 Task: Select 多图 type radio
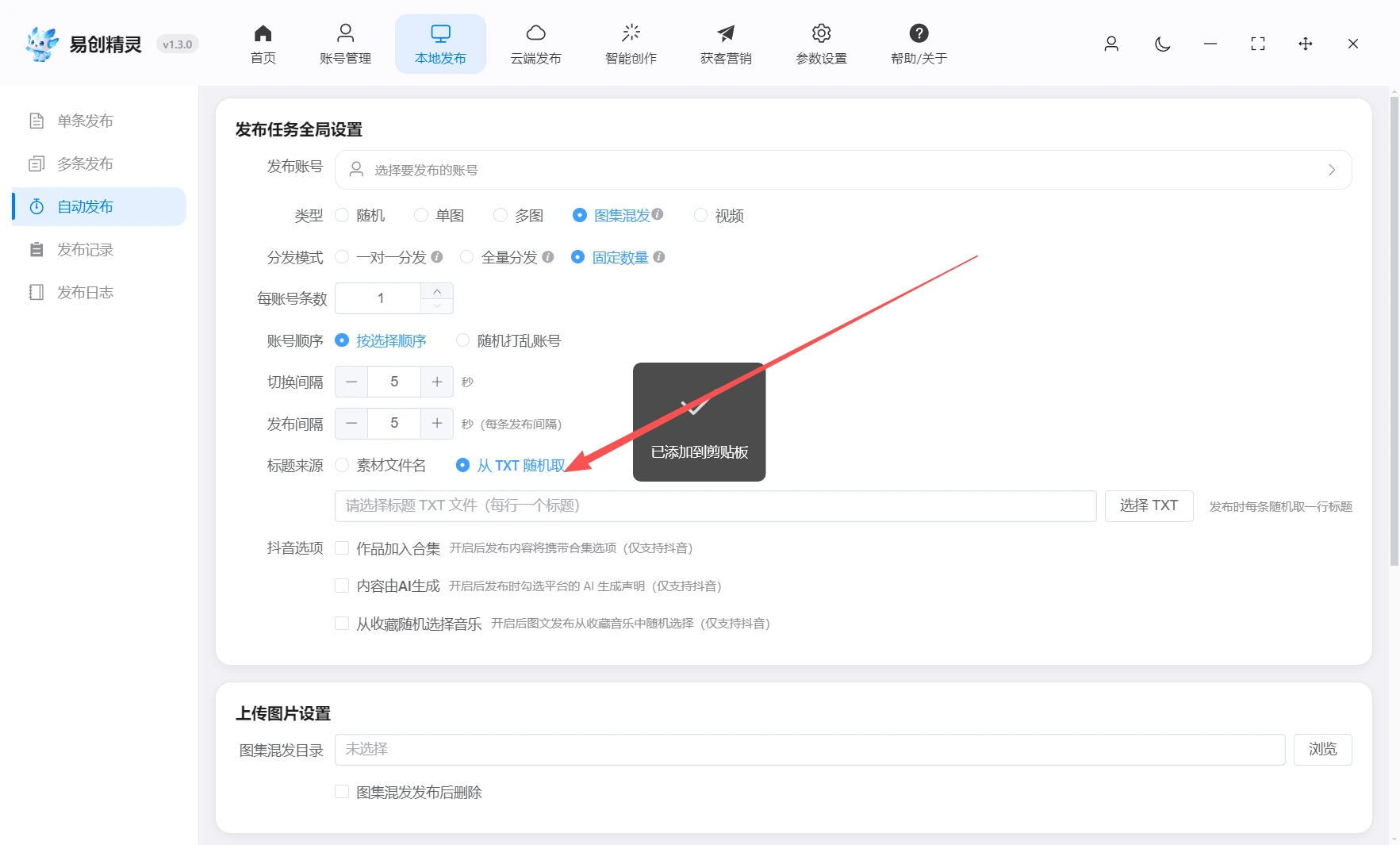click(x=519, y=216)
